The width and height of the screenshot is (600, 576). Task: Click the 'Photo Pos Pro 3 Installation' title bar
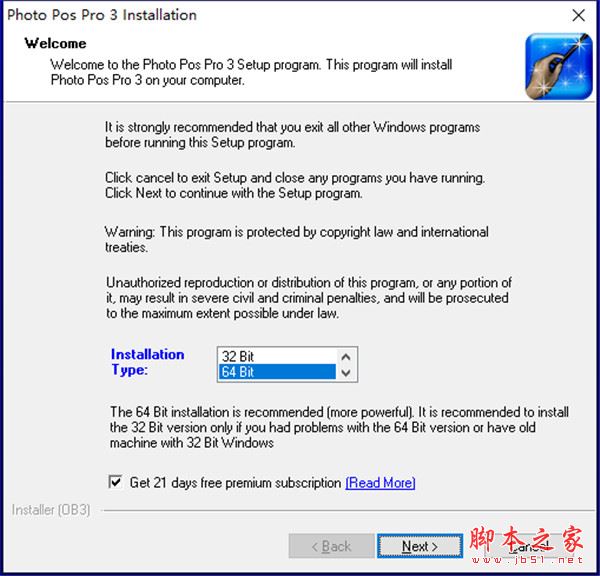[x=102, y=15]
